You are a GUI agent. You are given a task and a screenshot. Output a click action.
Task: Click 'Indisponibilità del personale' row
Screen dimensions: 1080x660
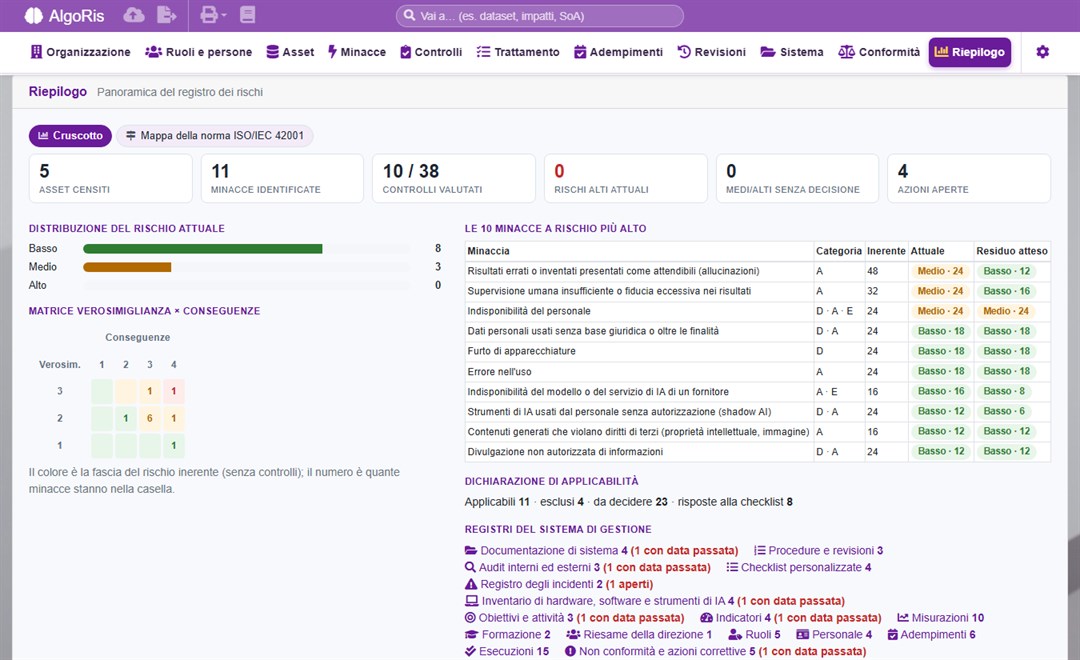click(x=758, y=311)
